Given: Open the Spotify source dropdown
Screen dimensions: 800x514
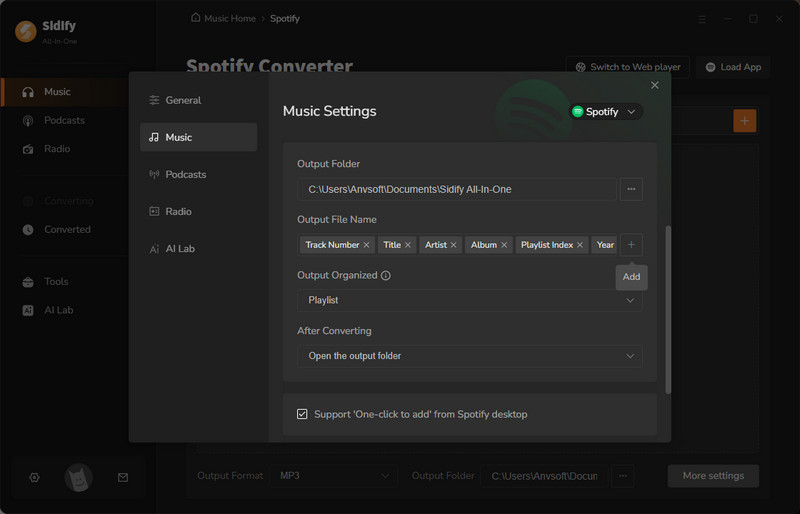Looking at the screenshot, I should (x=605, y=111).
